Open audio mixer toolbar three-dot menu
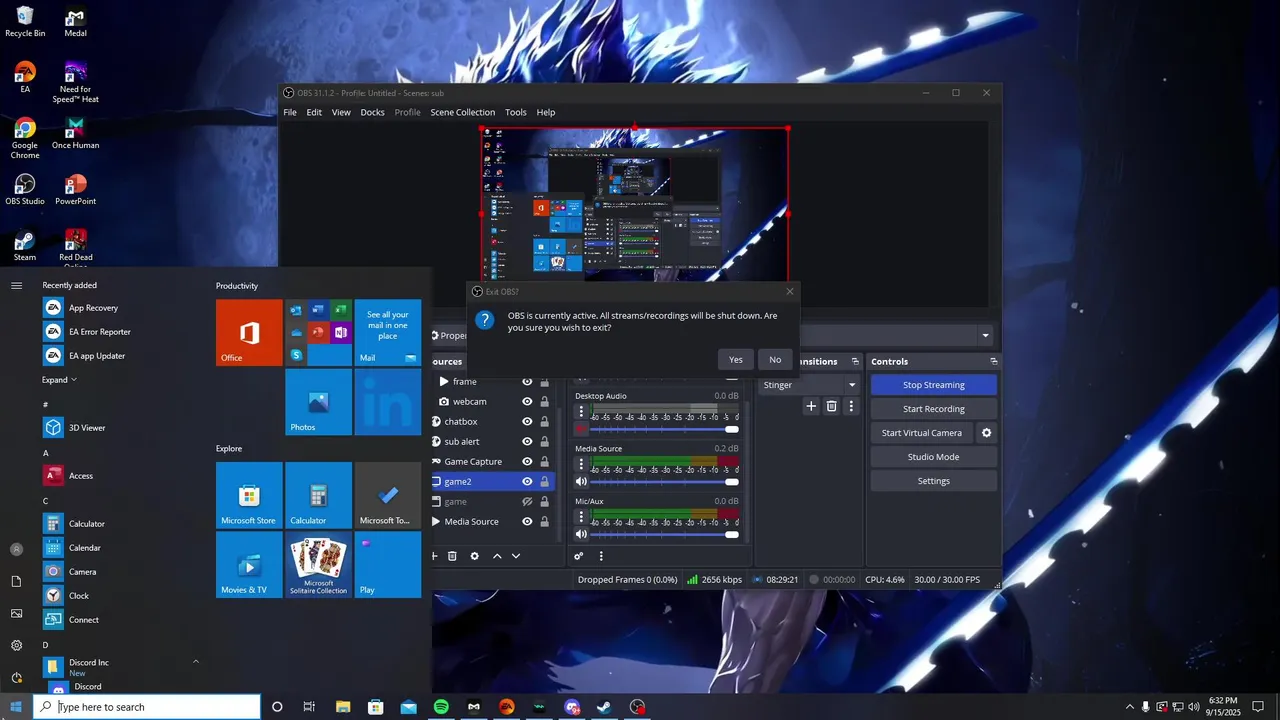Viewport: 1280px width, 720px height. point(601,556)
